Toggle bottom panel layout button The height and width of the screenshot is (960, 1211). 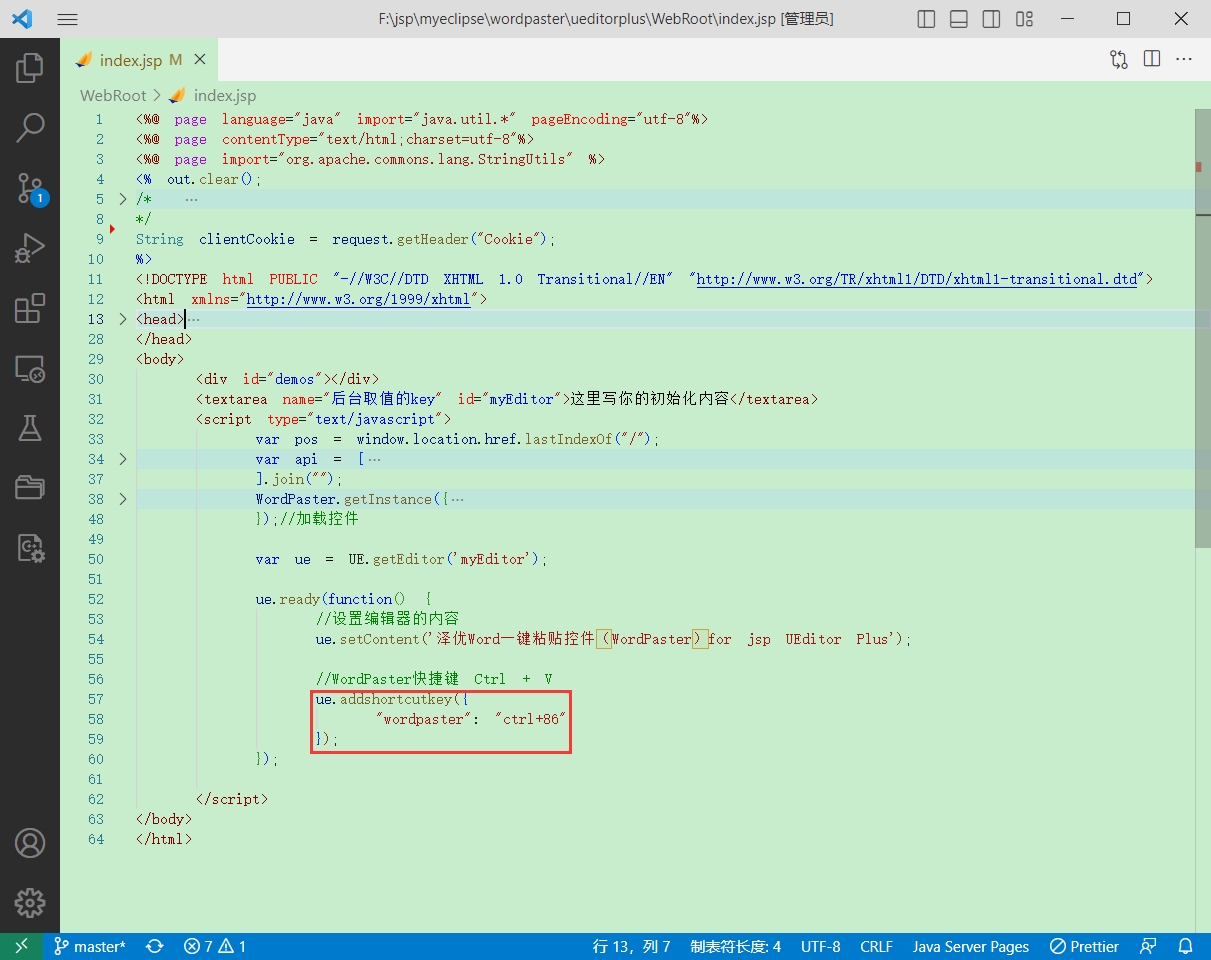click(958, 19)
